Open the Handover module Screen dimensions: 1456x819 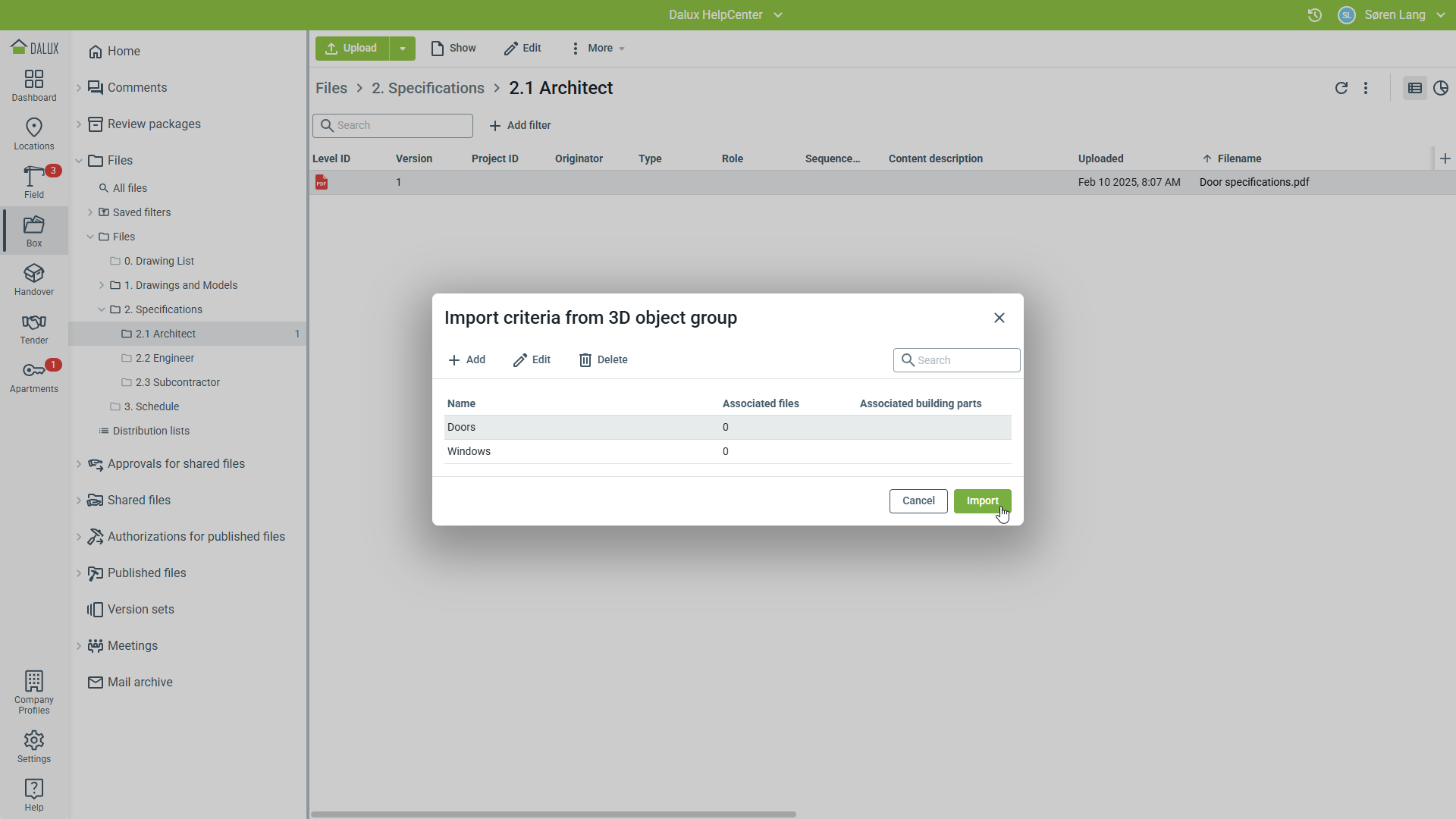click(x=34, y=279)
